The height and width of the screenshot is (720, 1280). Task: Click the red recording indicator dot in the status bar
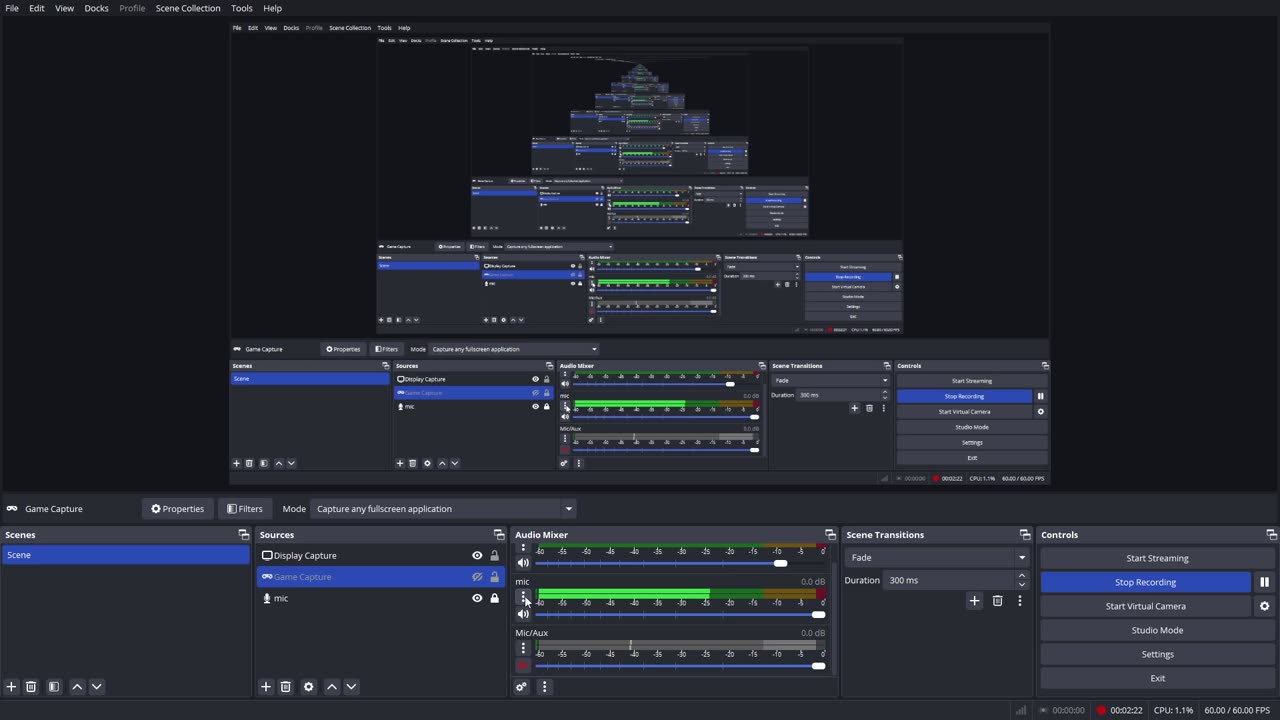[1101, 711]
